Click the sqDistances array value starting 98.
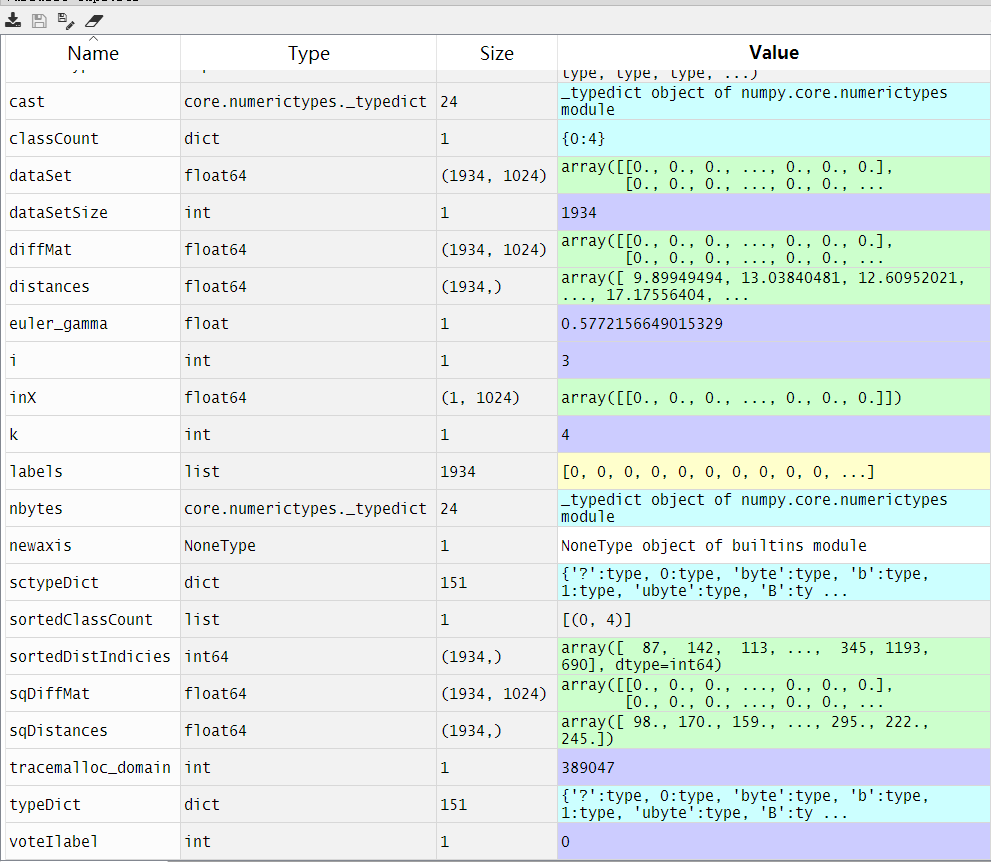The height and width of the screenshot is (862, 991). point(774,730)
